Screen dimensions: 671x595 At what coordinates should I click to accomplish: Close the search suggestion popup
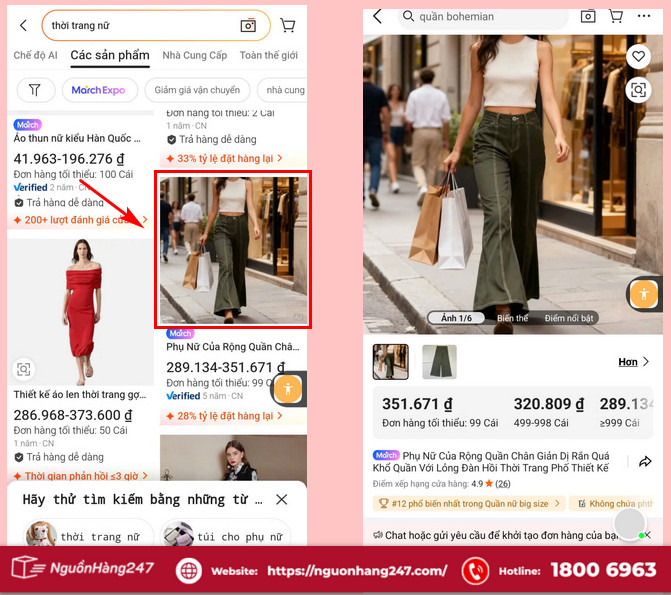pyautogui.click(x=281, y=499)
